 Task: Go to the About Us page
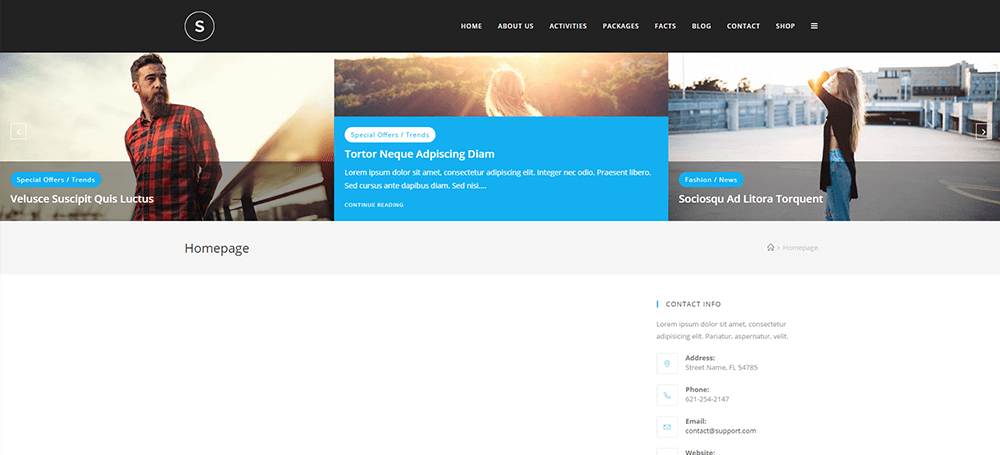point(516,26)
